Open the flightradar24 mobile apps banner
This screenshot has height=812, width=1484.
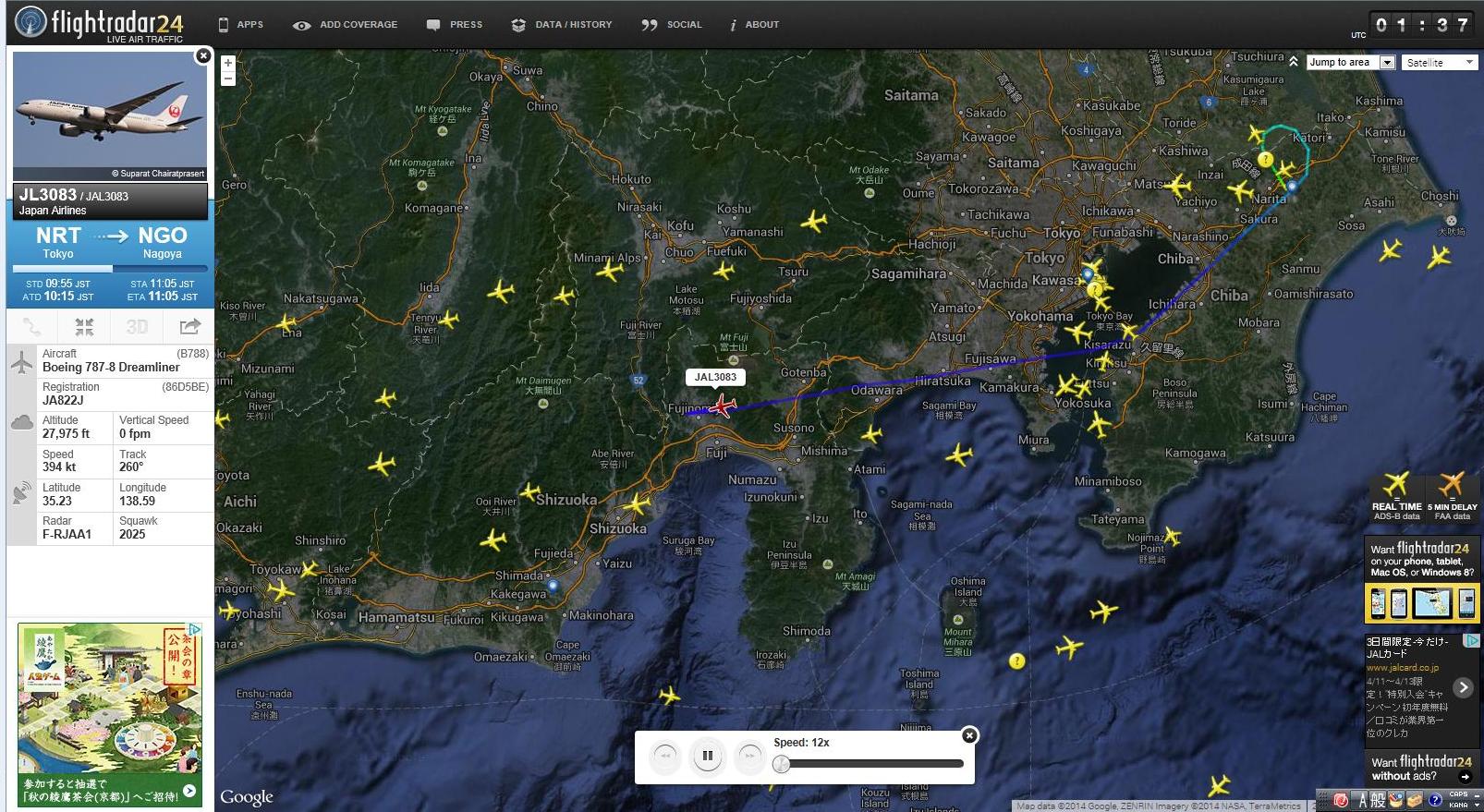click(x=1422, y=580)
